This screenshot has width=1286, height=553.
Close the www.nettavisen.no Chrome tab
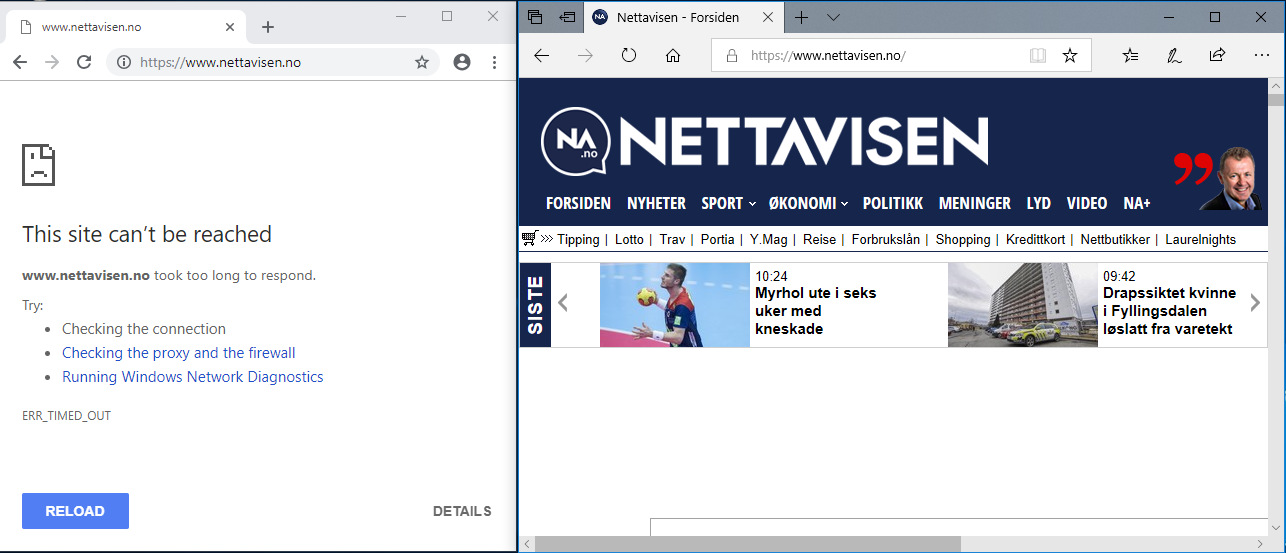click(x=230, y=27)
